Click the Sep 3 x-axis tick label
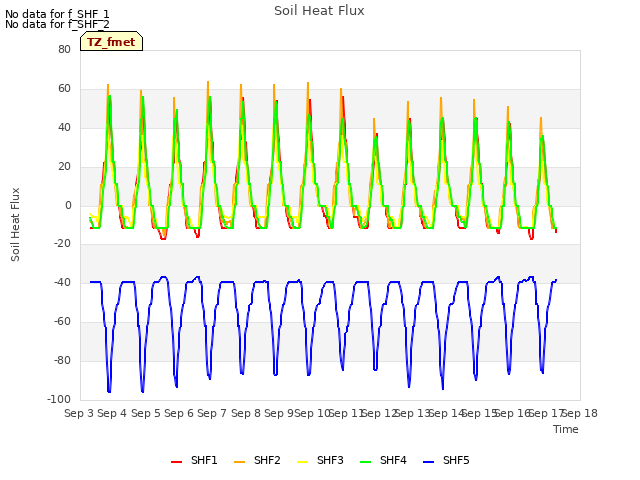 coord(79,413)
